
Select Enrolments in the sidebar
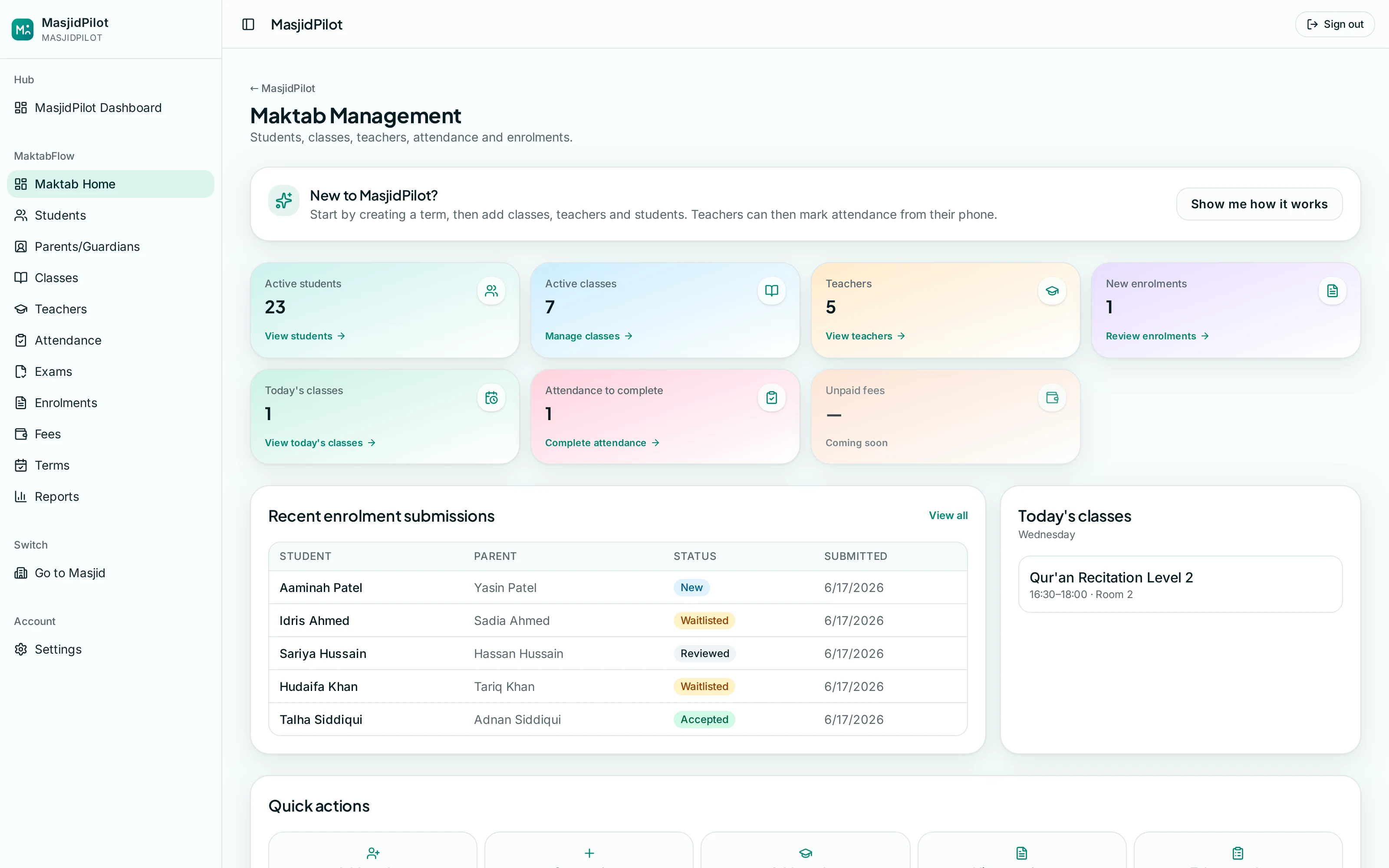click(110, 403)
